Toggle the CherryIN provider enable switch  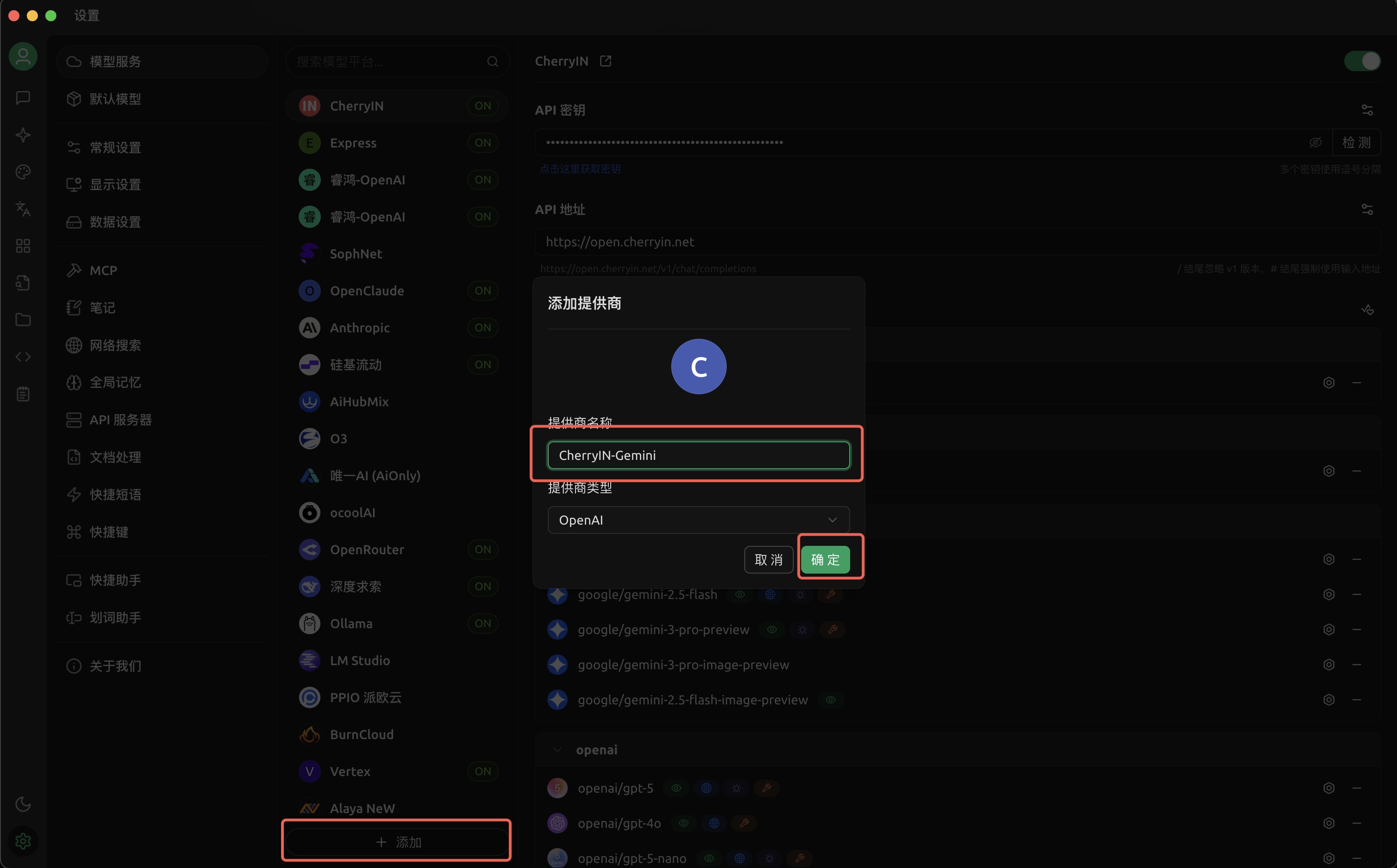1362,61
